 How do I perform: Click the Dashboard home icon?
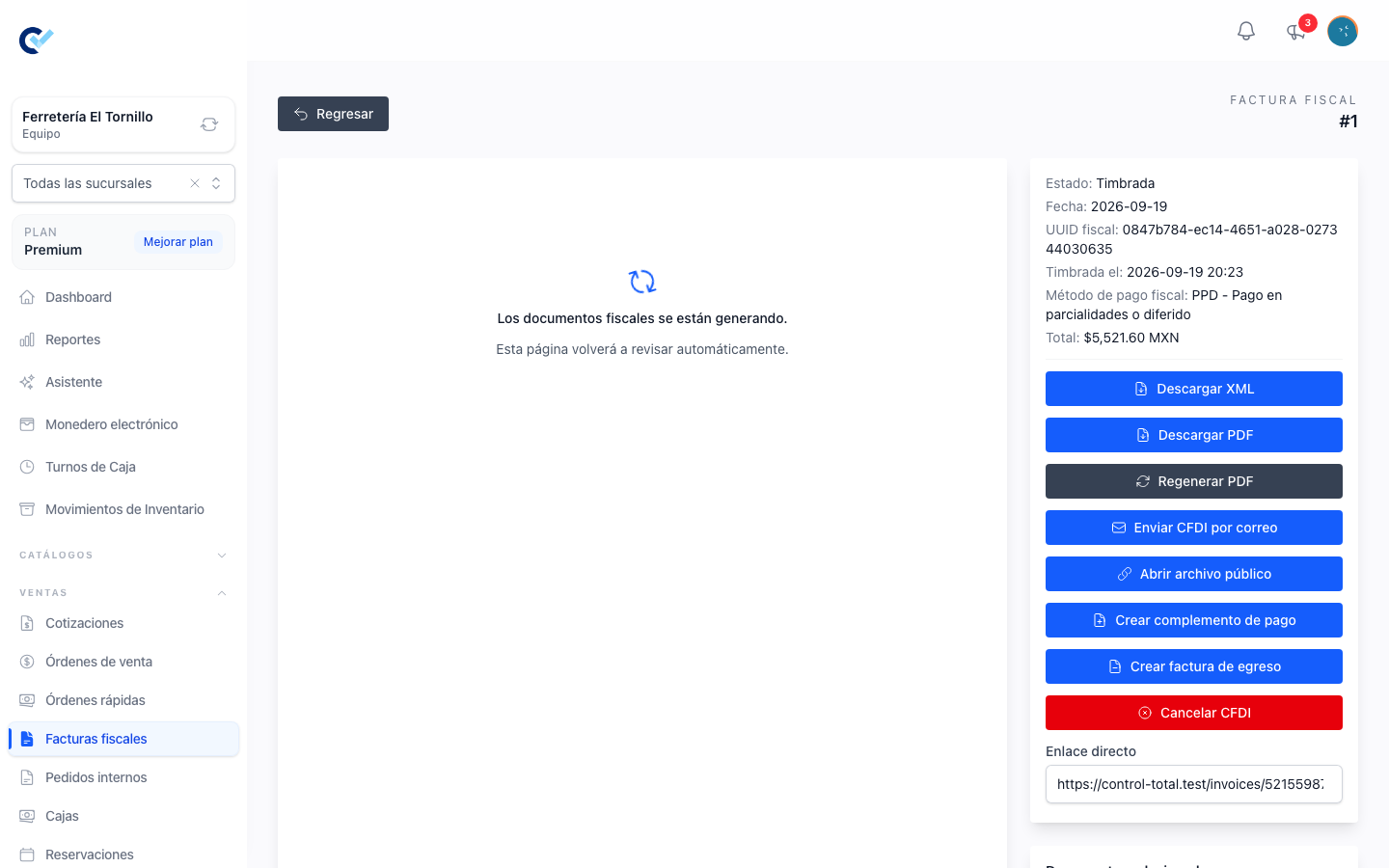point(27,297)
